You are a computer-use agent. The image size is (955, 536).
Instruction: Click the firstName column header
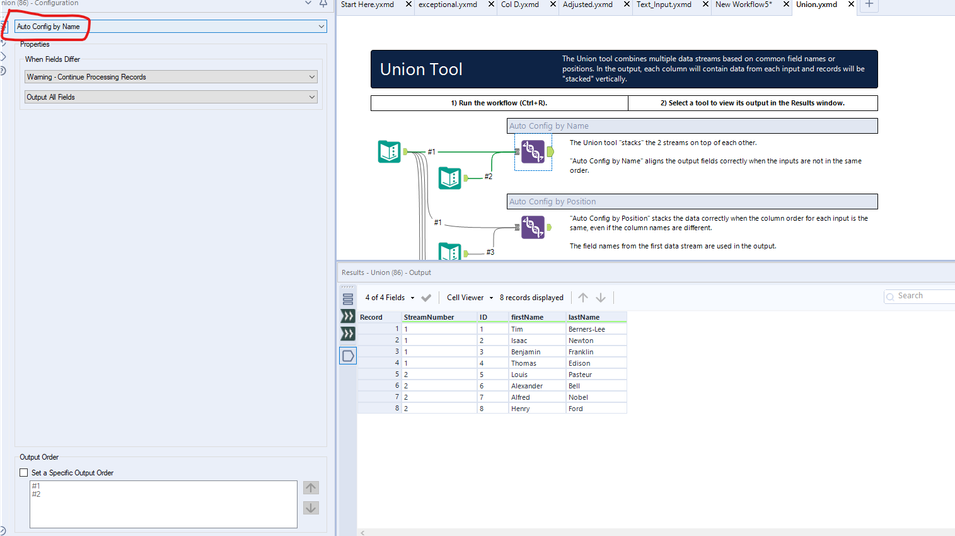tap(537, 317)
